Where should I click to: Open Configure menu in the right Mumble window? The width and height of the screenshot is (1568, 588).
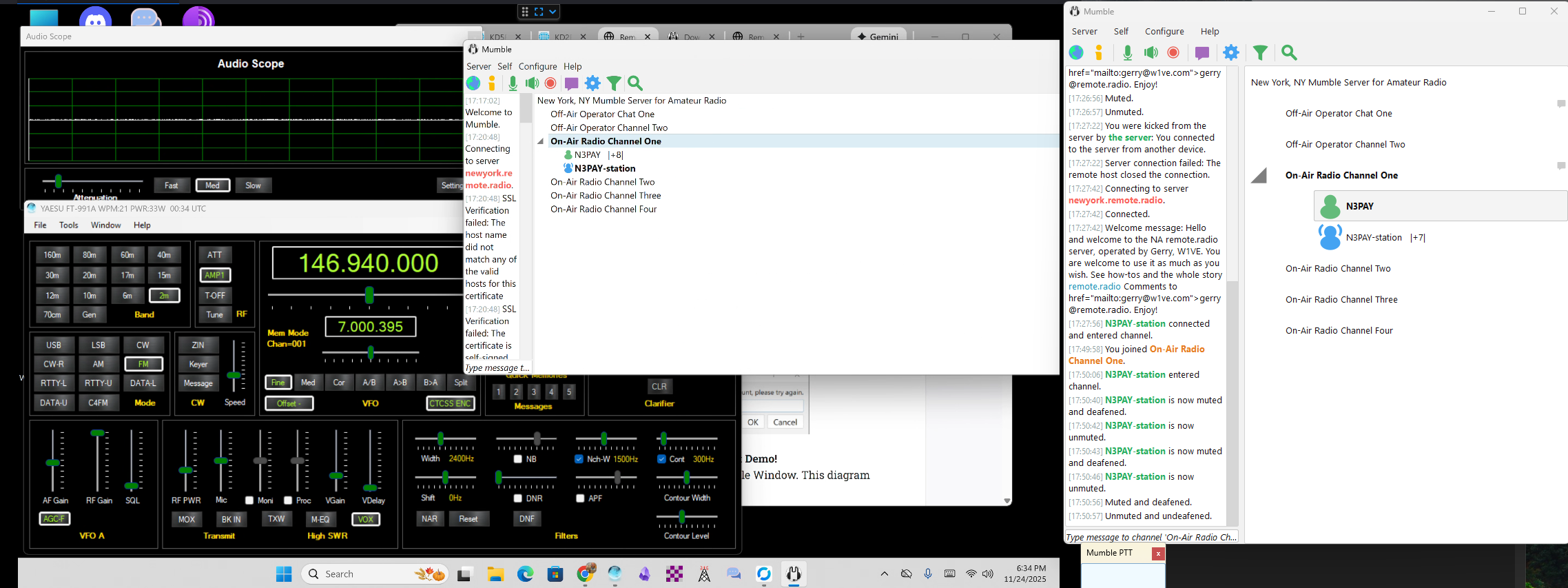pos(1164,32)
